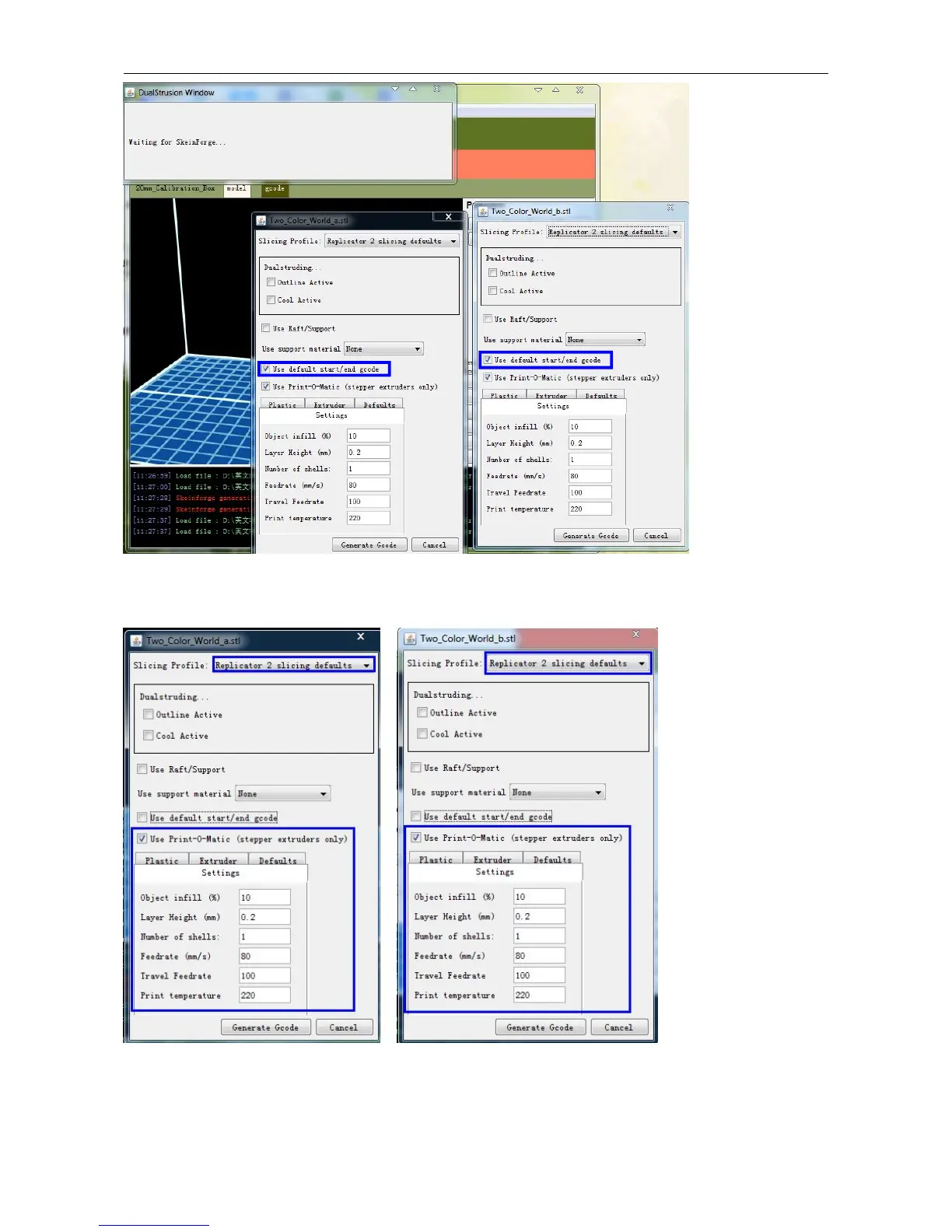Click Layer Height field in enlarged Two_Color_World_b.stl dialog

(539, 916)
